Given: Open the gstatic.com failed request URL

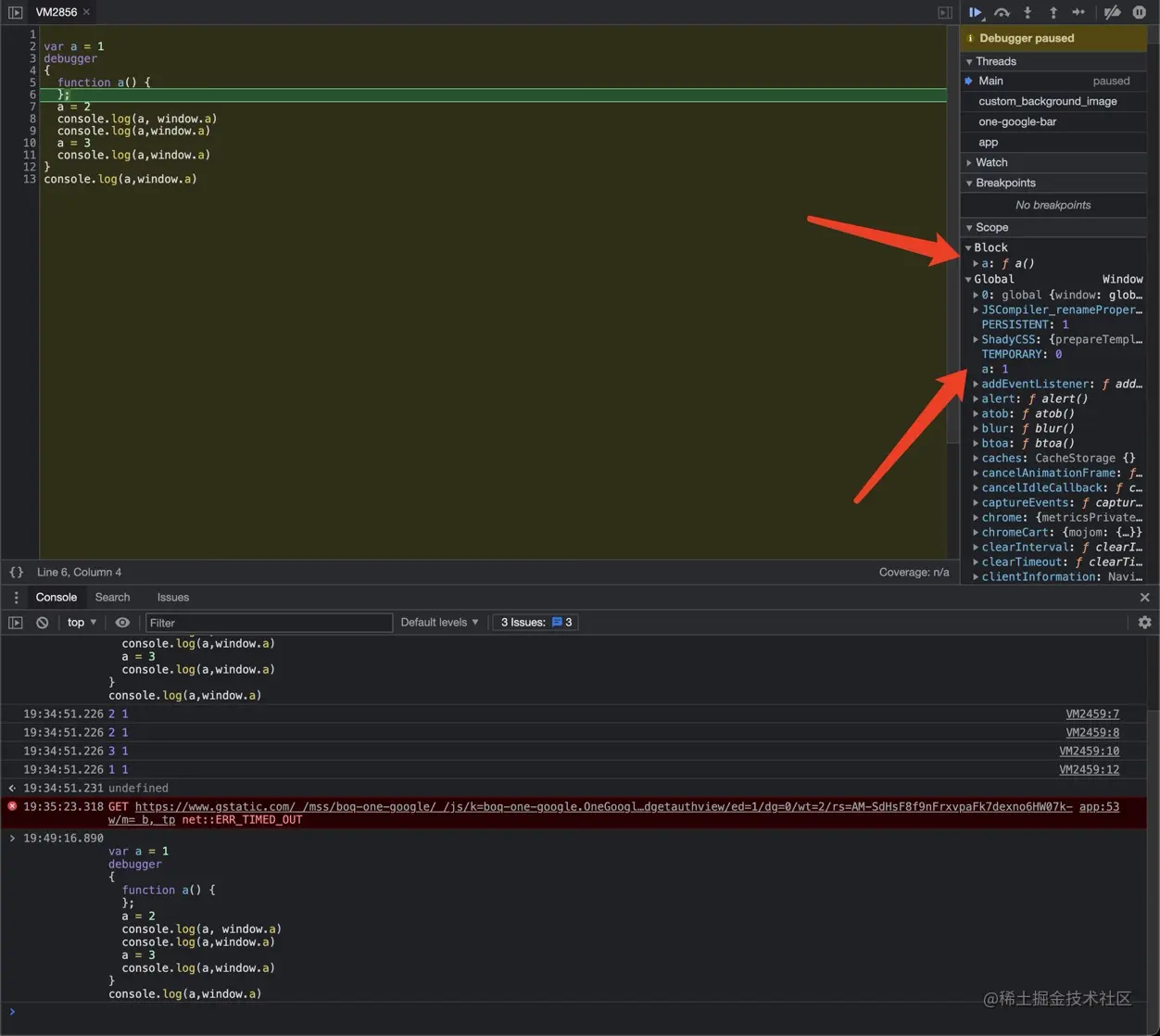Looking at the screenshot, I should point(603,806).
